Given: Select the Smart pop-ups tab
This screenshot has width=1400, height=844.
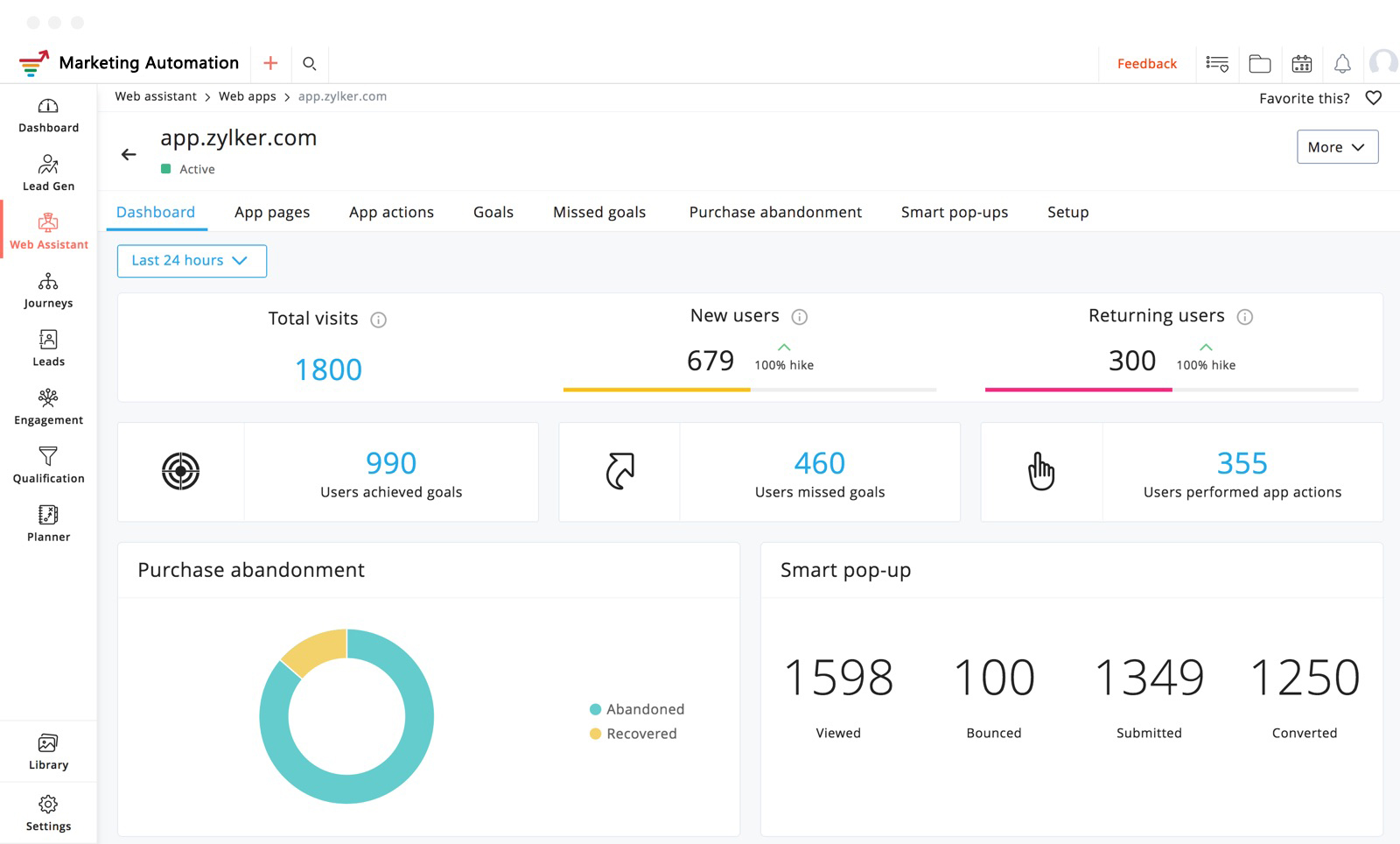Looking at the screenshot, I should point(954,212).
